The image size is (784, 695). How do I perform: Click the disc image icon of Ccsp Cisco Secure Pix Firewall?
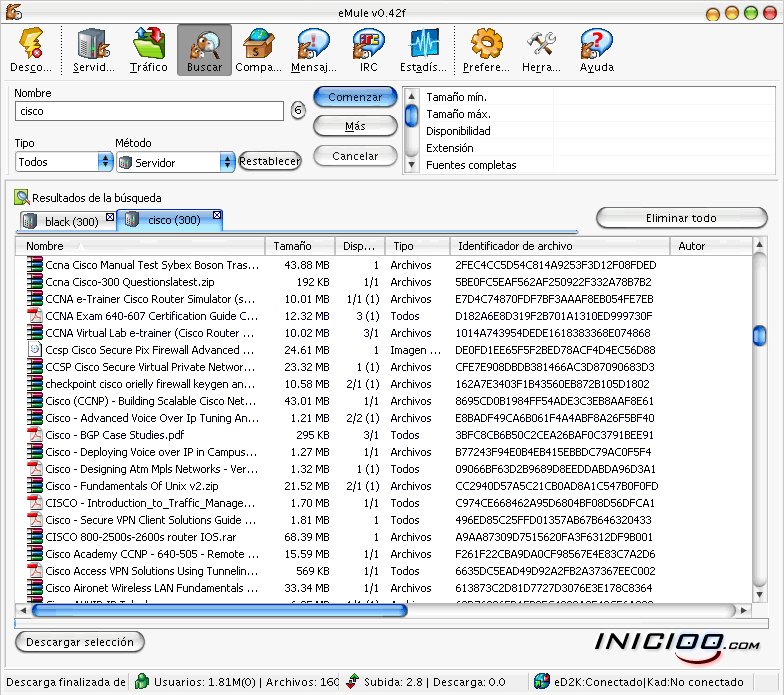coord(34,350)
